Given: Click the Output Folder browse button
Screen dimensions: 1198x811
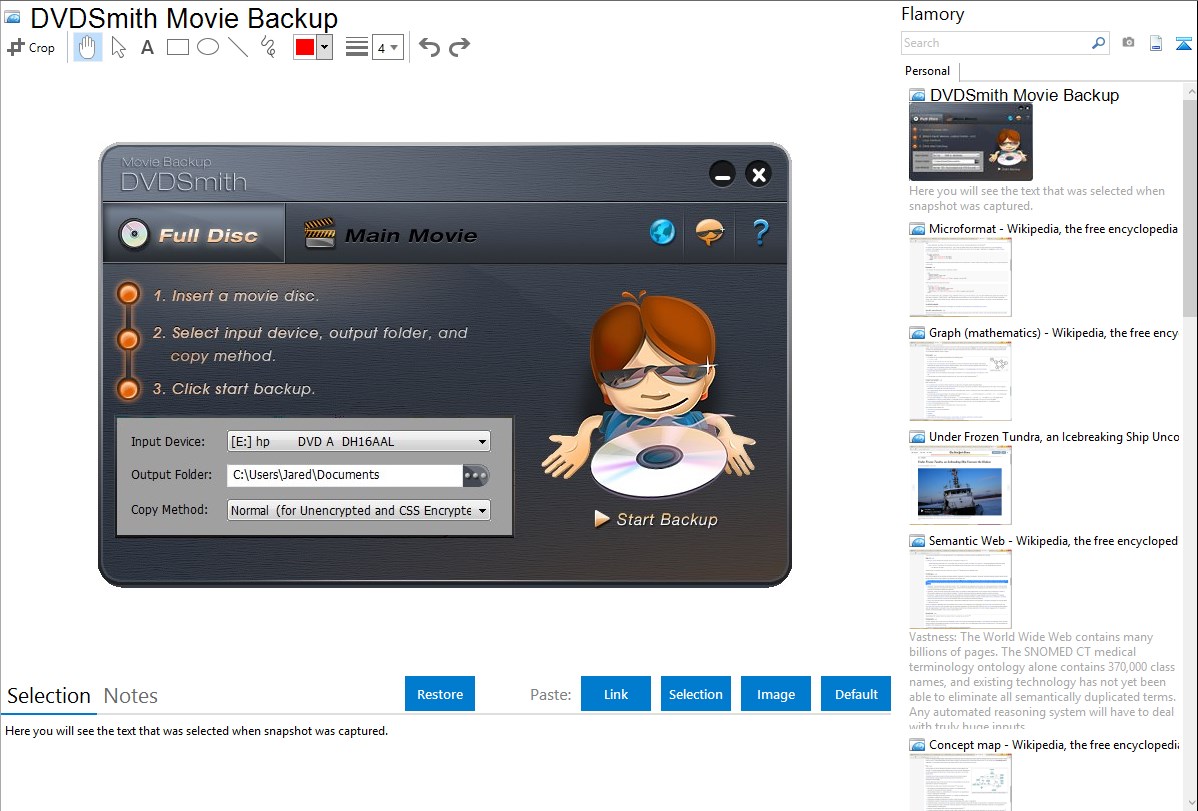Looking at the screenshot, I should (475, 475).
